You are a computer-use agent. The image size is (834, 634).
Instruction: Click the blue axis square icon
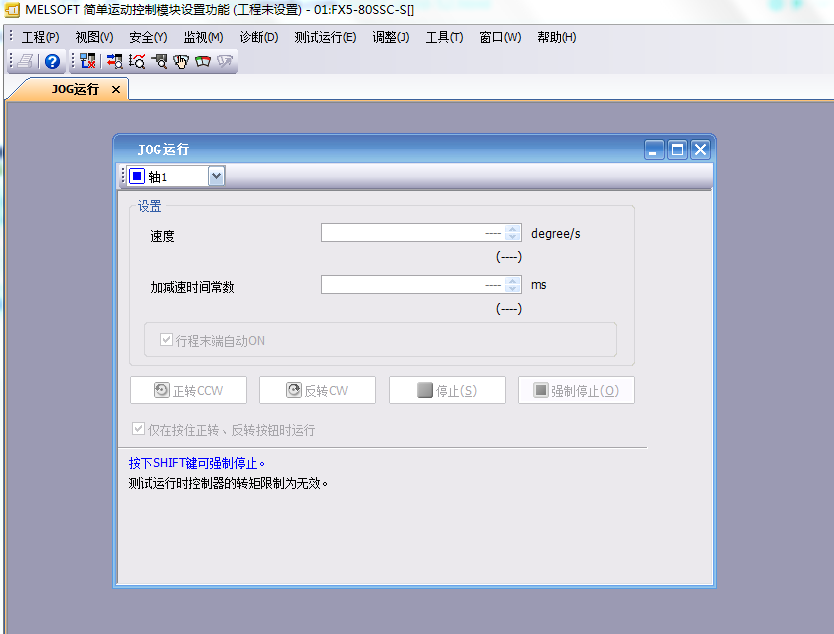tap(137, 176)
